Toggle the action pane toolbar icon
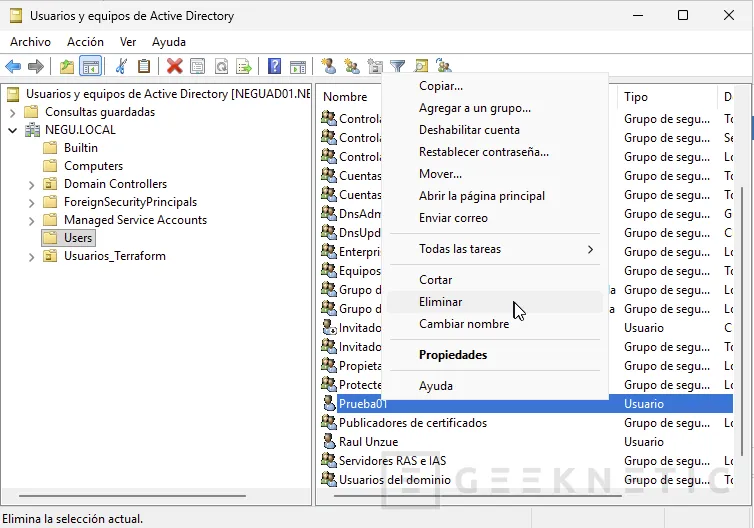This screenshot has width=754, height=528. point(298,66)
